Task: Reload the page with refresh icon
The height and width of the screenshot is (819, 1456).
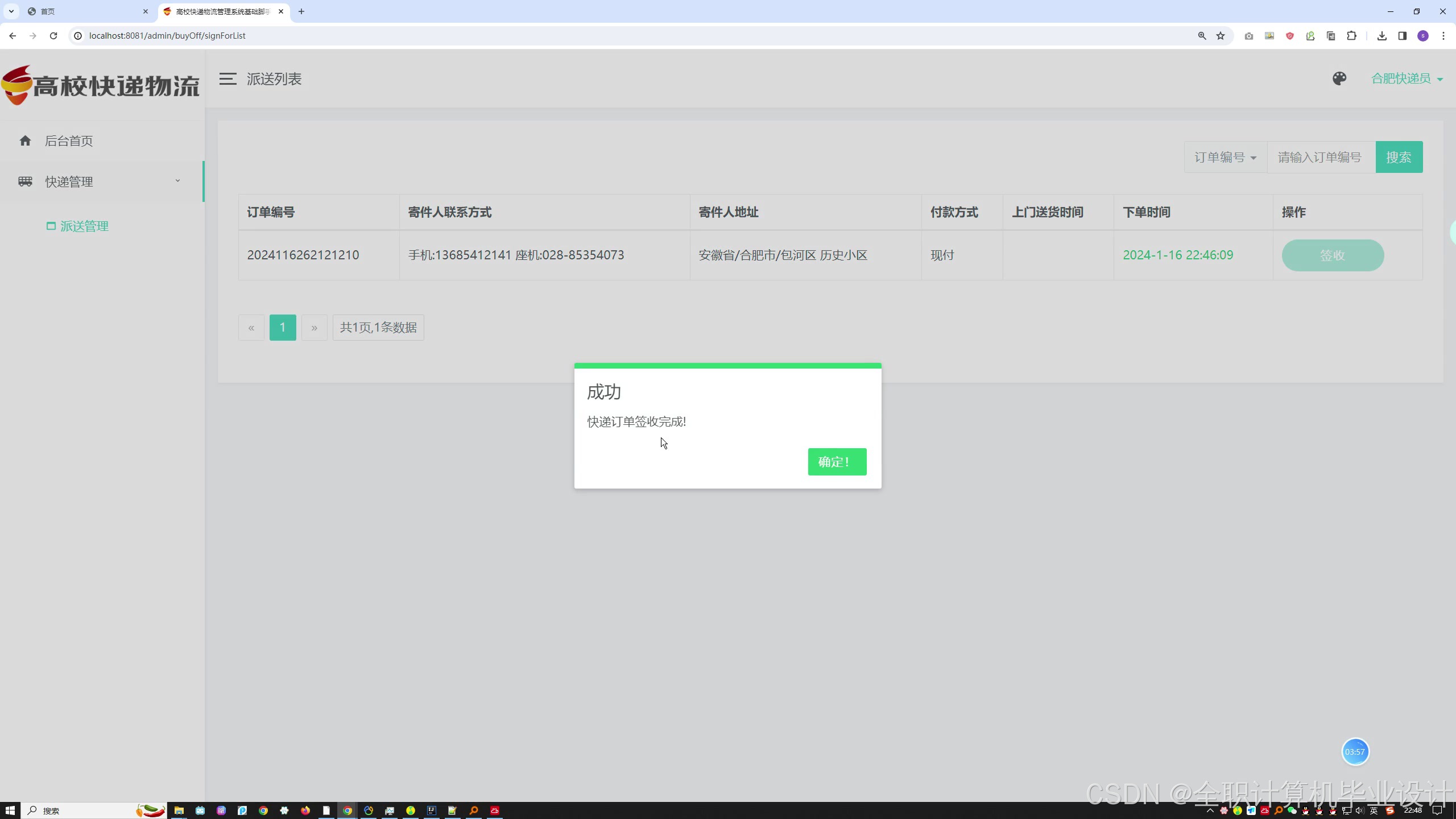Action: 53,36
